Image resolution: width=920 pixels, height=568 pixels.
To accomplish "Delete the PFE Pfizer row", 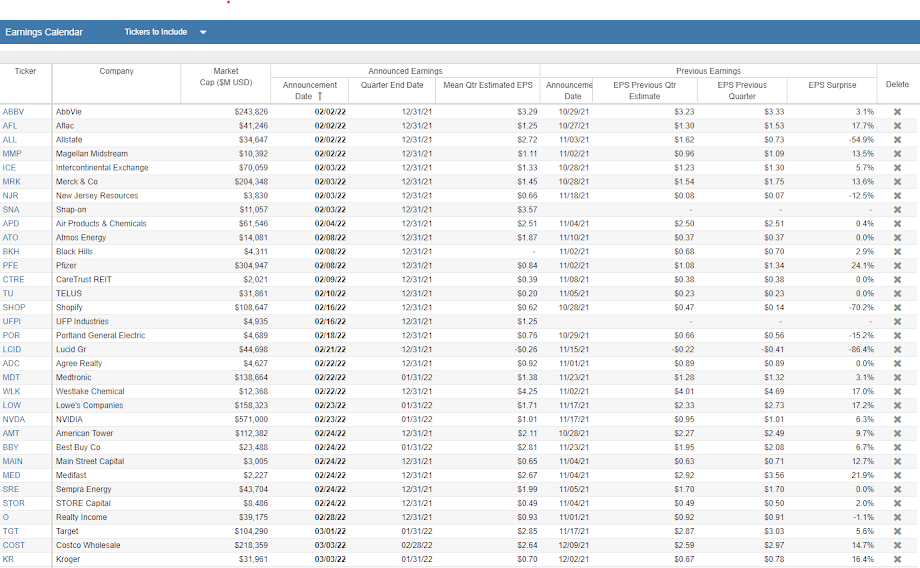I will tap(897, 266).
